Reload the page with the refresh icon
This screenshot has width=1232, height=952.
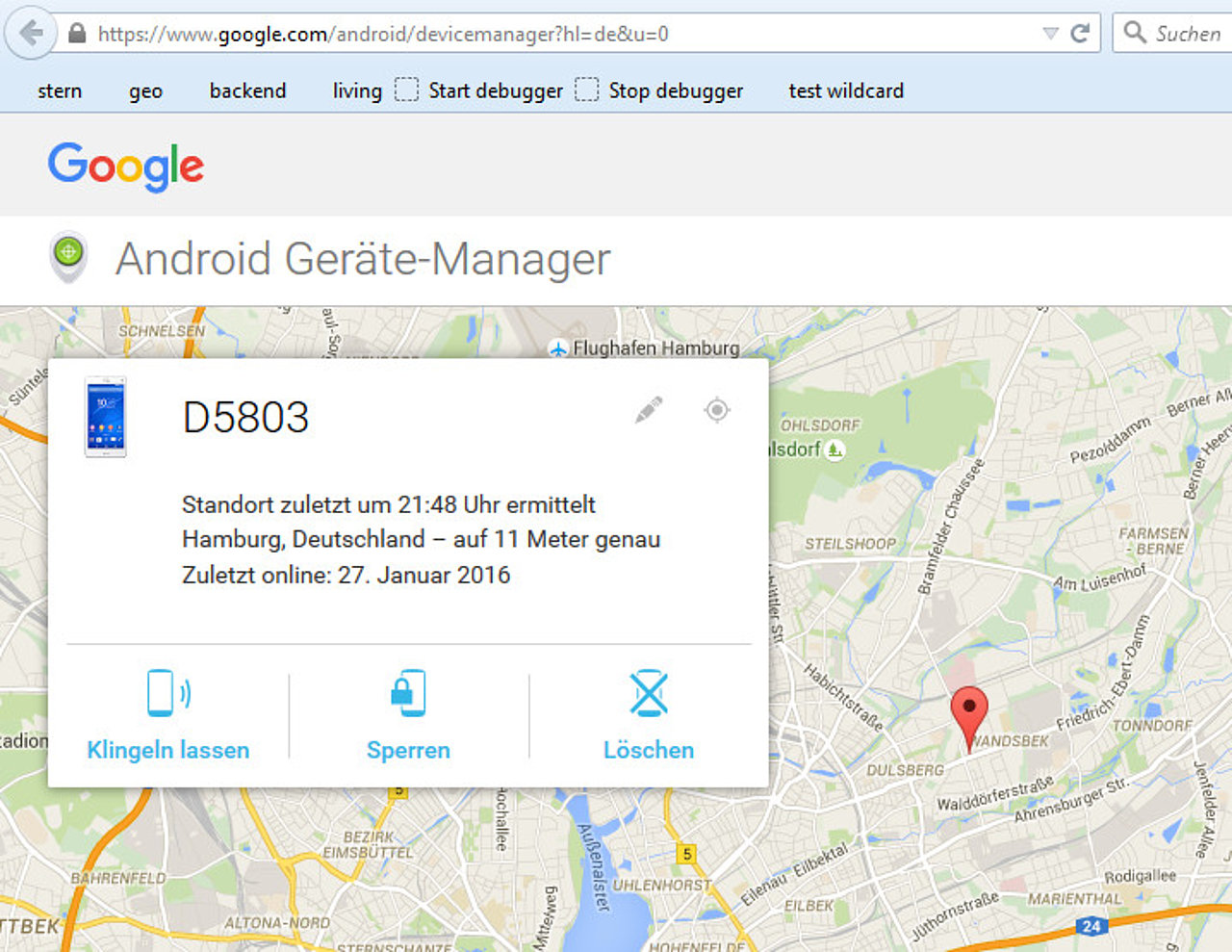pyautogui.click(x=1080, y=34)
